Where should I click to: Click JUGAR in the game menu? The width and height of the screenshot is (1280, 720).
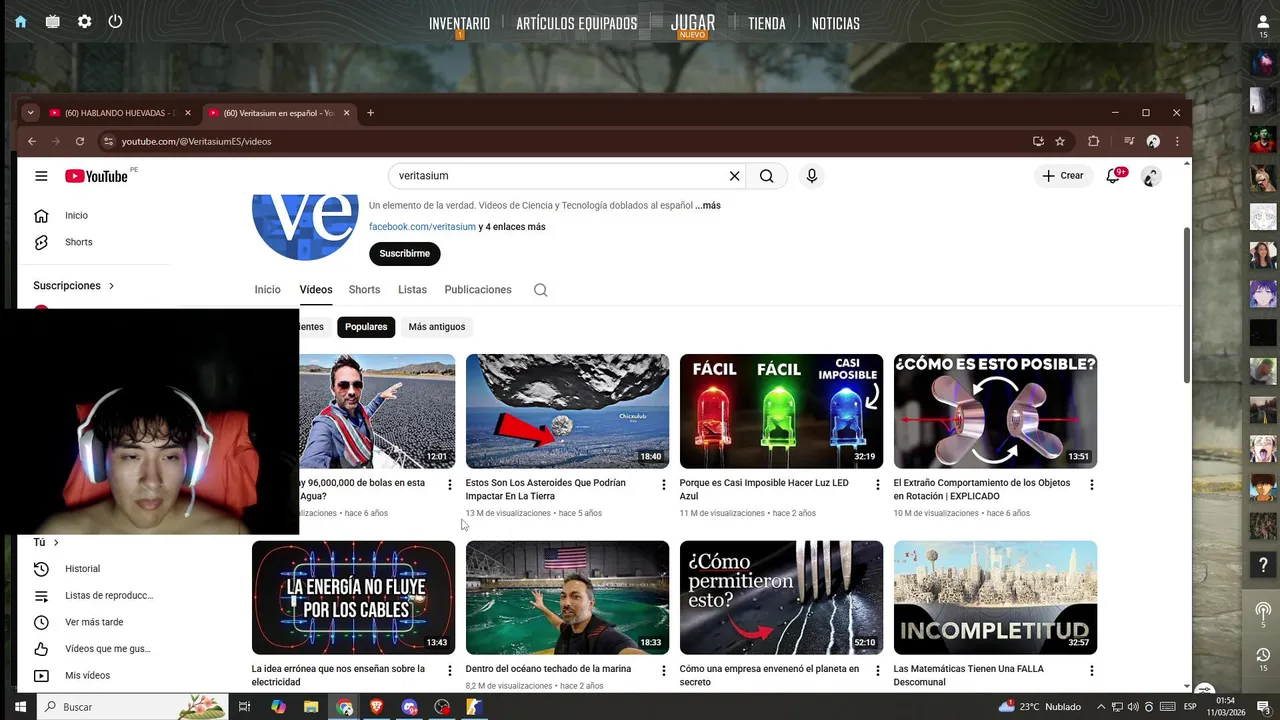coord(693,22)
